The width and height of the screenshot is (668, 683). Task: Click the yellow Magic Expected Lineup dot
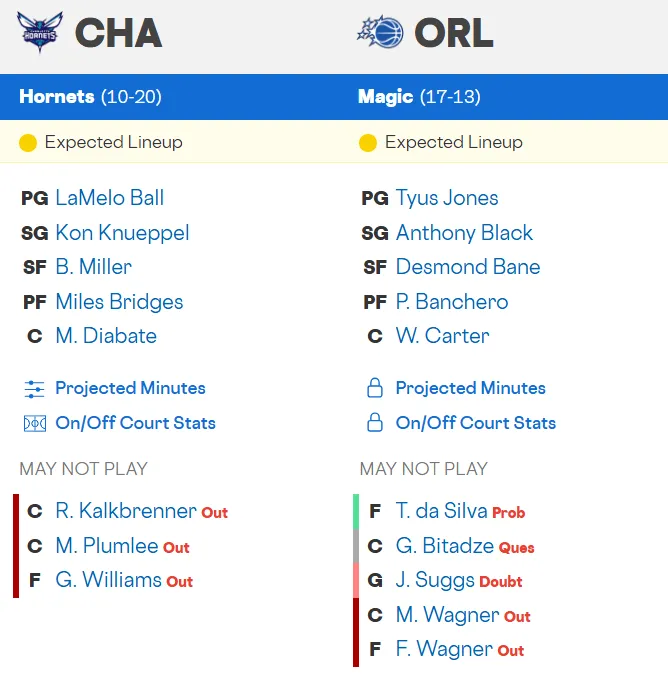coord(368,143)
